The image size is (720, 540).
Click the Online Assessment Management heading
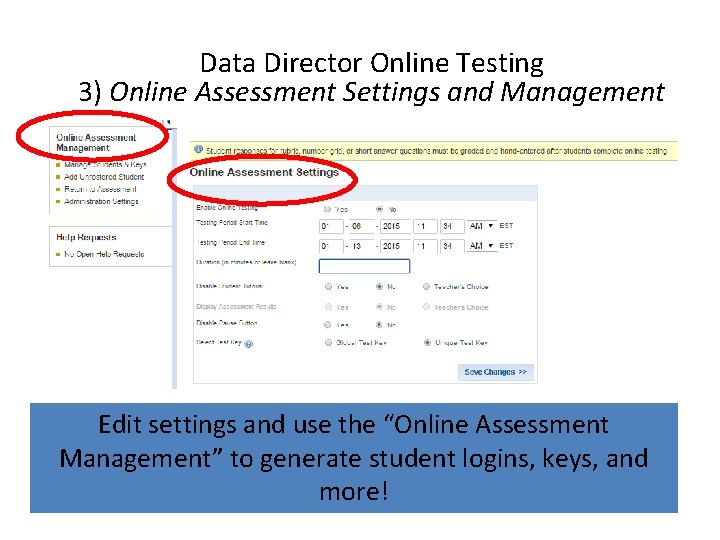(96, 143)
